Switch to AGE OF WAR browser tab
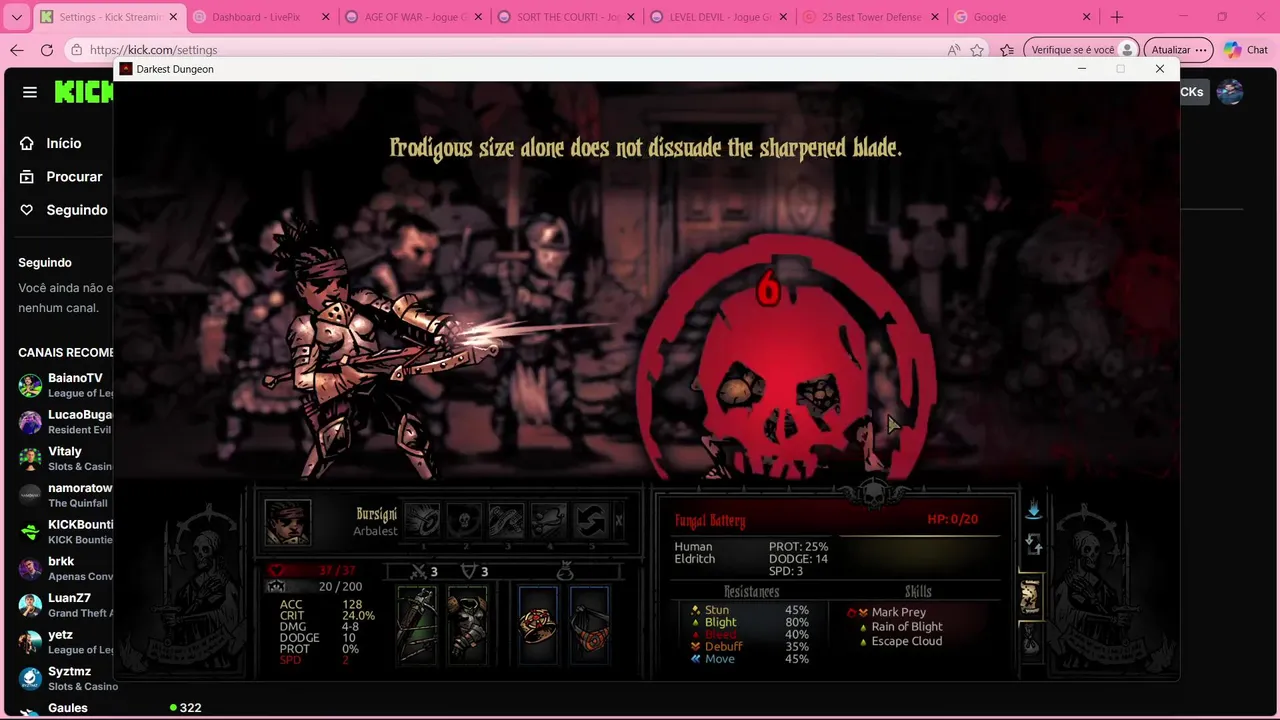This screenshot has width=1280, height=720. point(412,17)
